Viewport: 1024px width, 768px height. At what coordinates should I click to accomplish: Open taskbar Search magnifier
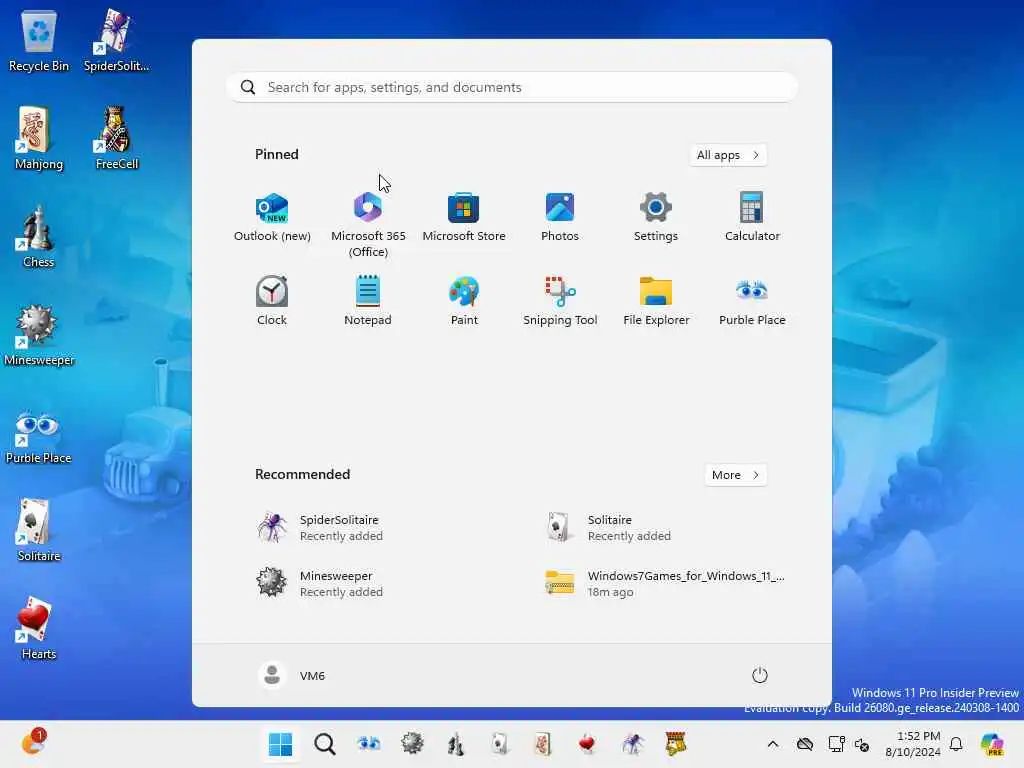[x=325, y=744]
